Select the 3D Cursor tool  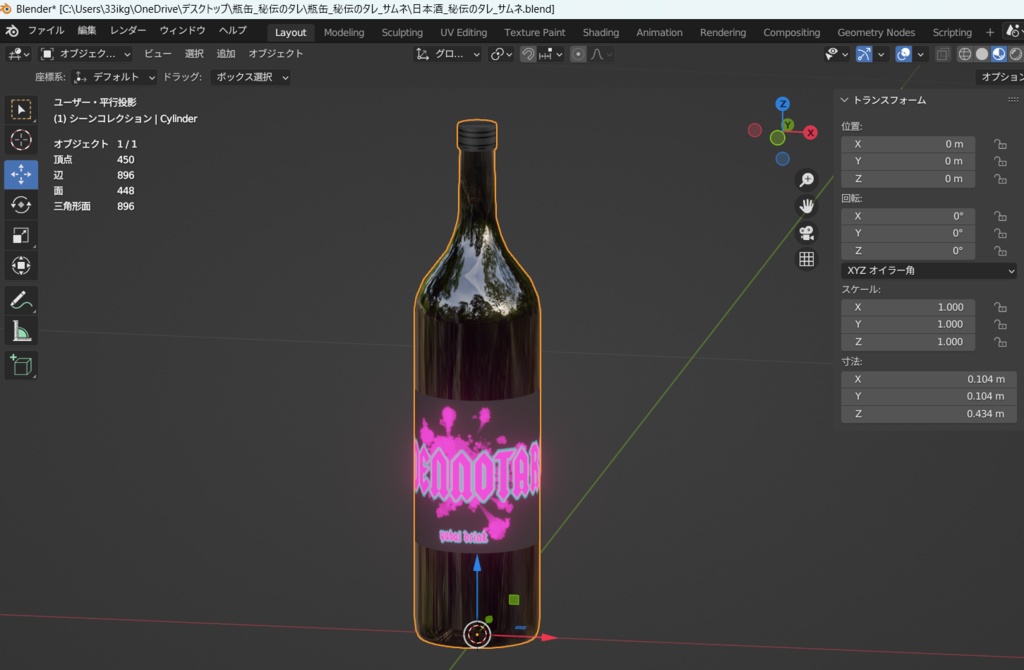point(21,140)
